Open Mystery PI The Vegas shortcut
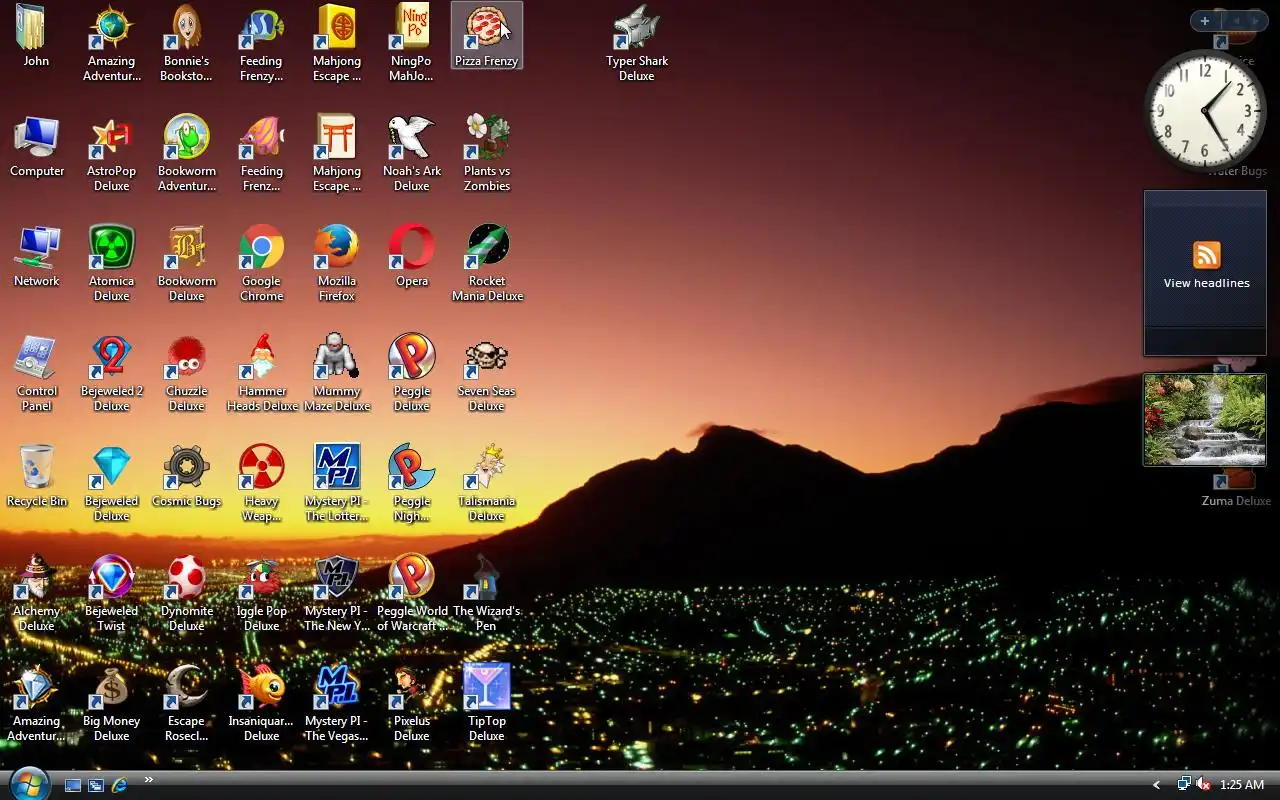This screenshot has height=800, width=1280. pos(337,703)
